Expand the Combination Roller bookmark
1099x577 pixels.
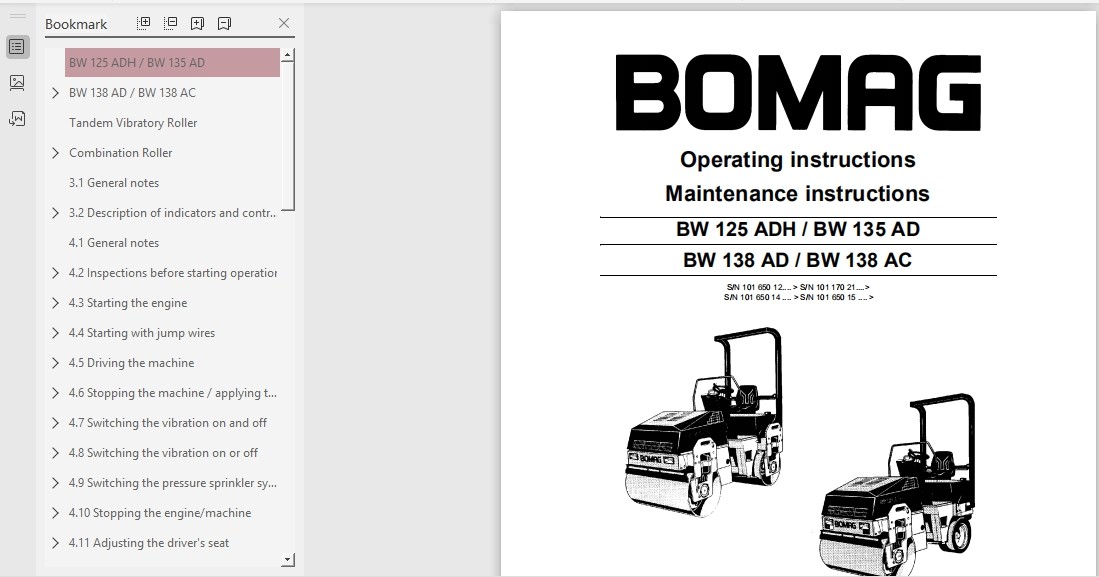click(x=55, y=153)
